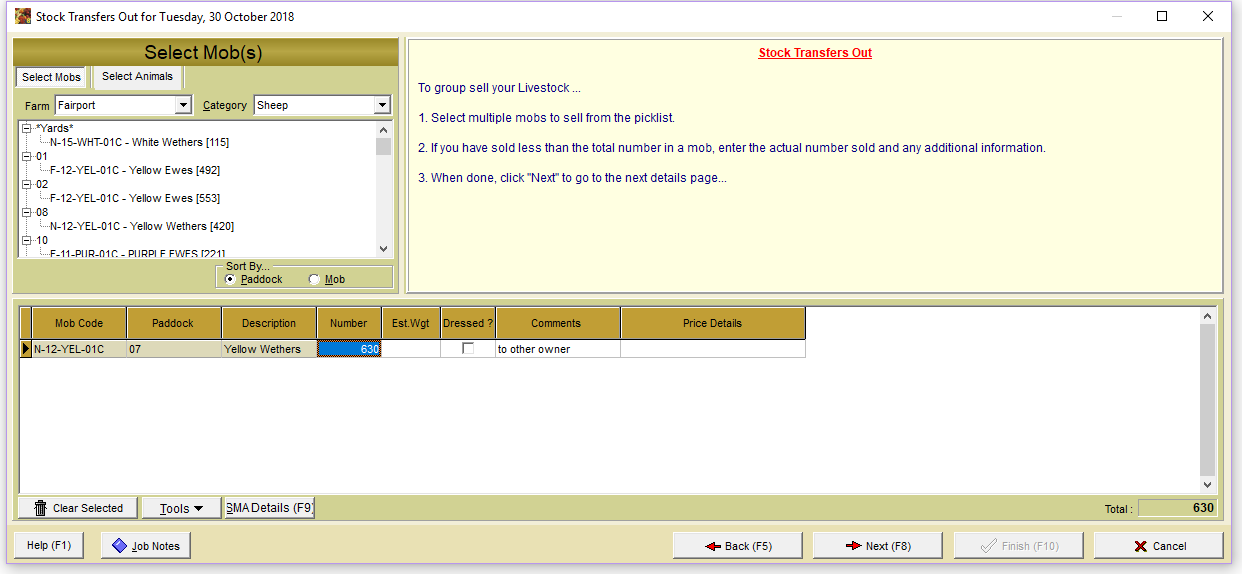Open the Farm dropdown list
1242x574 pixels.
tap(183, 105)
